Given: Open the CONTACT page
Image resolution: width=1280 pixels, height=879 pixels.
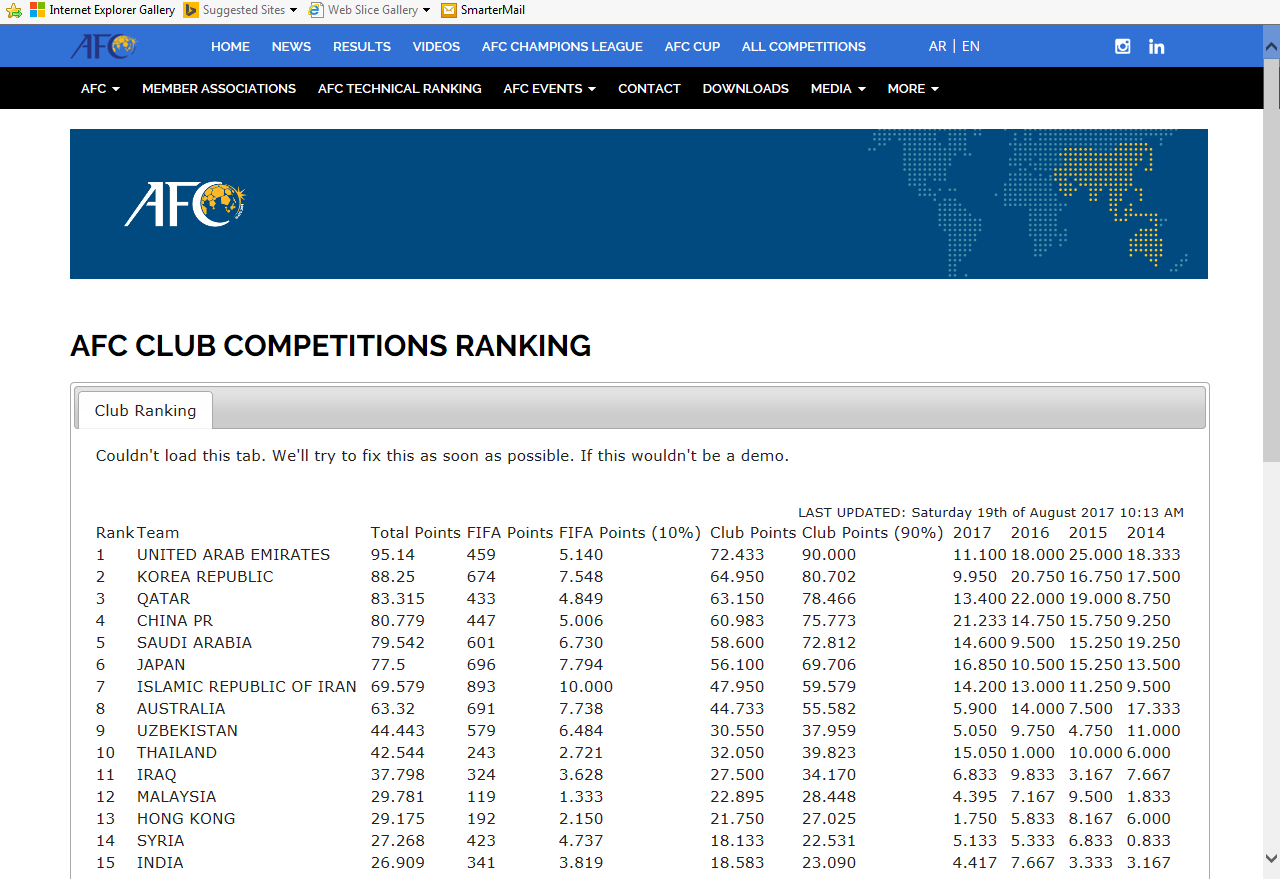Looking at the screenshot, I should (x=649, y=88).
